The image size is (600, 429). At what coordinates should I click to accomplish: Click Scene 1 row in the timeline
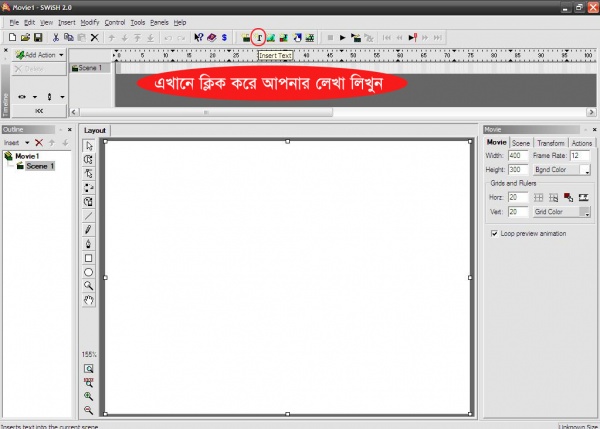coord(90,68)
